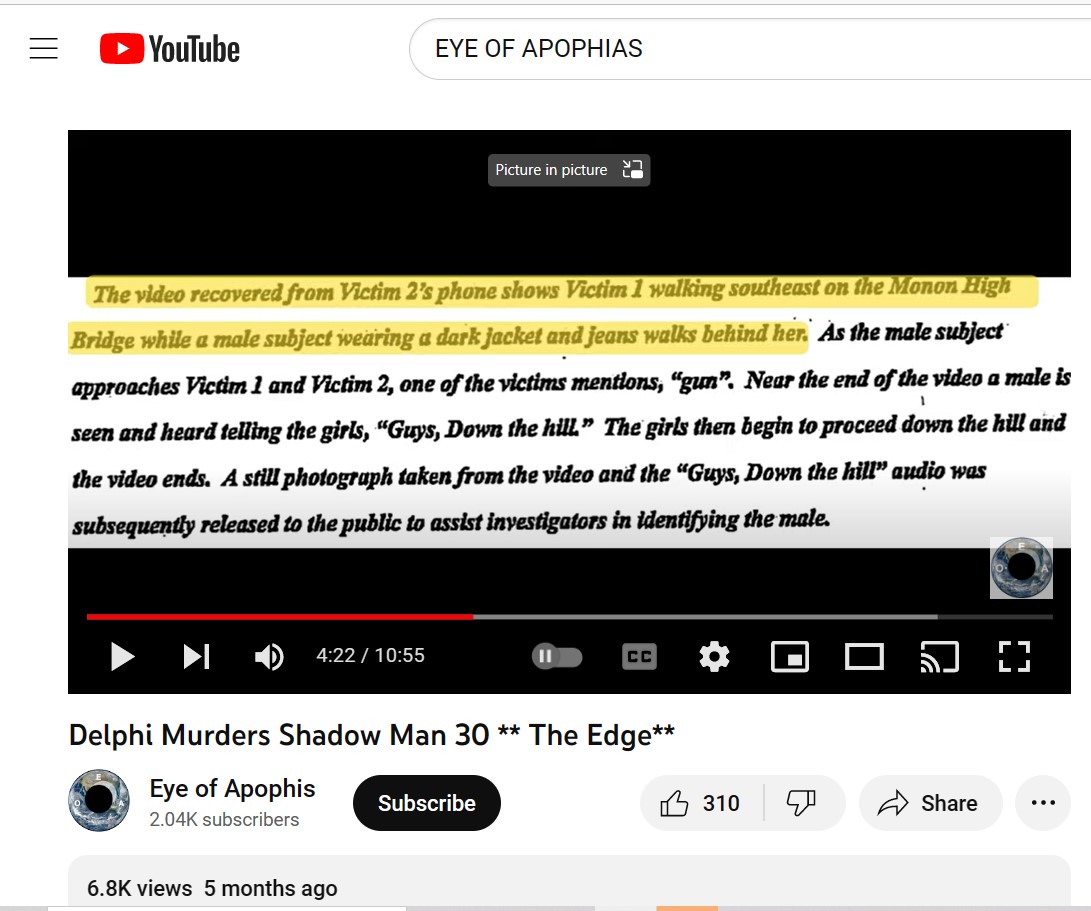Screen dimensions: 1091x911
Task: Like the video with 310 likes
Action: [701, 802]
